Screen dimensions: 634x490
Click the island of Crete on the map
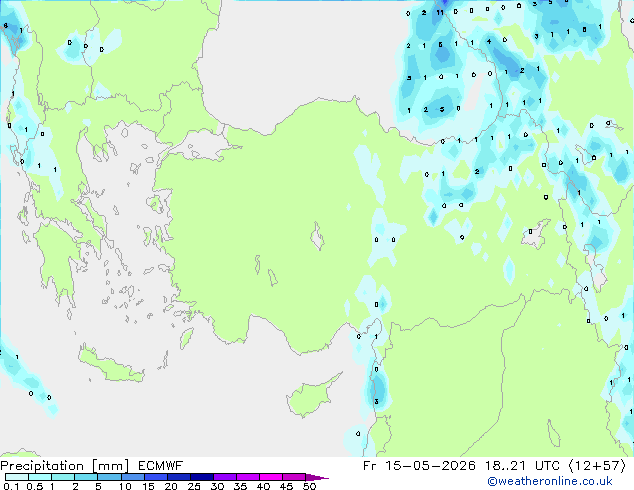tap(110, 365)
